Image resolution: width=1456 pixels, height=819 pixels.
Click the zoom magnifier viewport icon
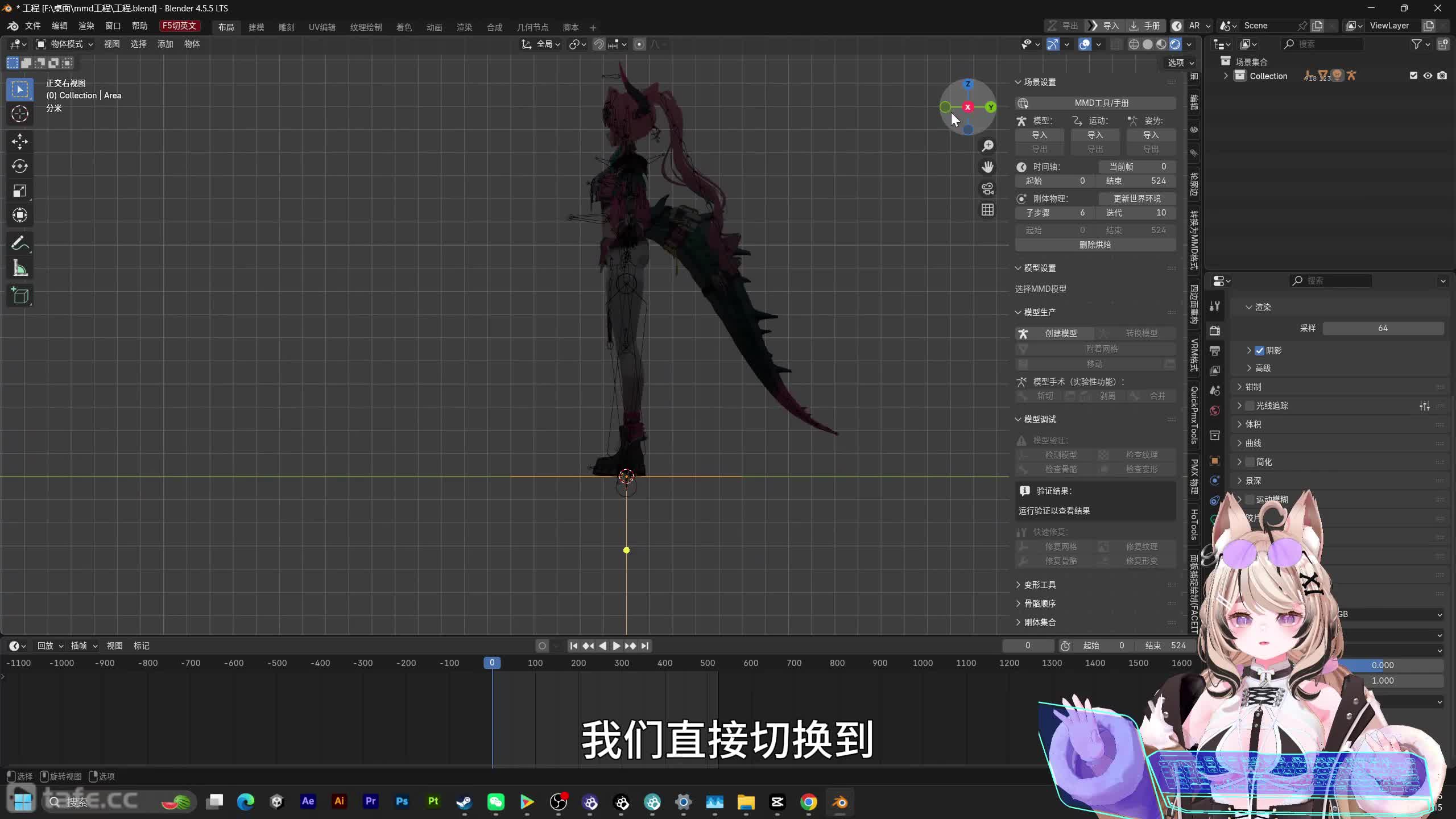pos(988,146)
